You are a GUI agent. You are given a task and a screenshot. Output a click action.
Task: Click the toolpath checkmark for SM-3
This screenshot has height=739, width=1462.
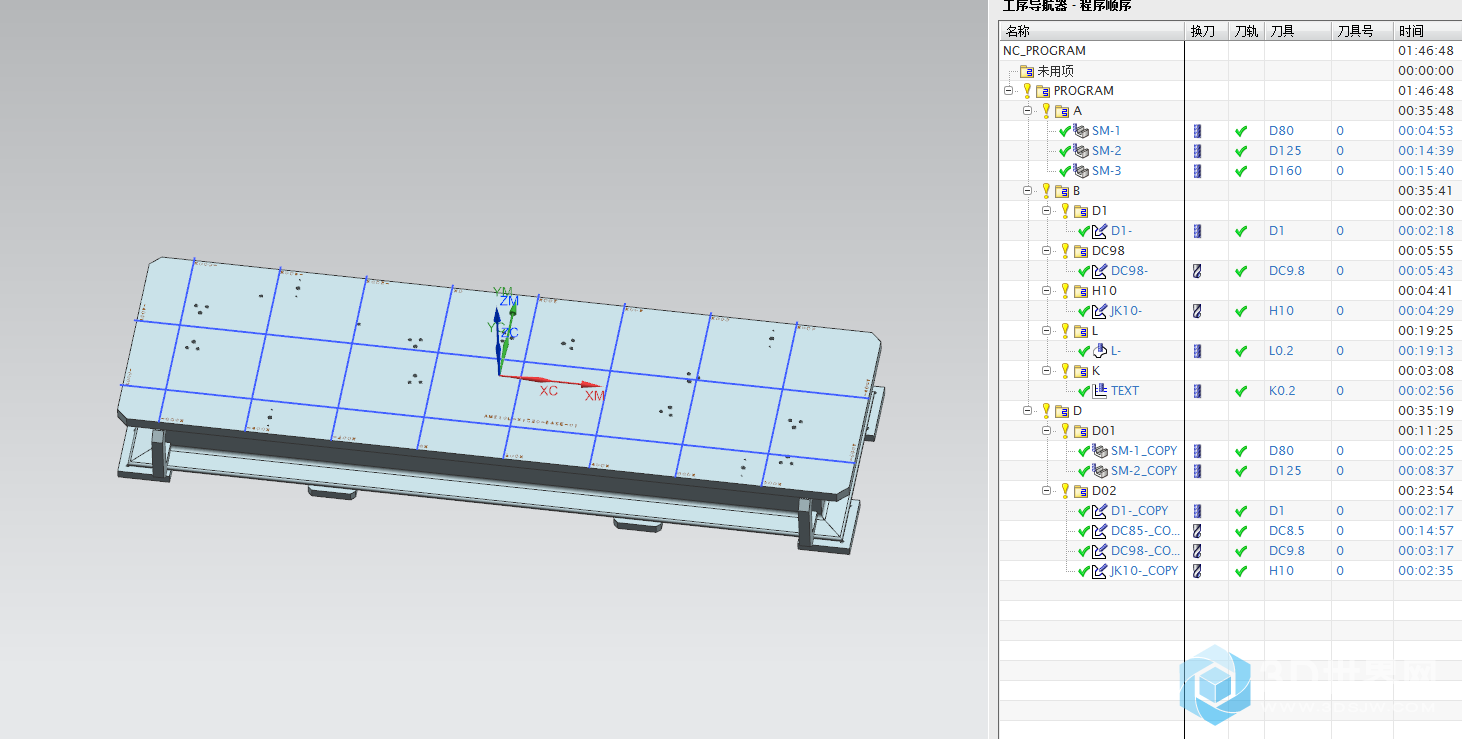[x=1241, y=171]
